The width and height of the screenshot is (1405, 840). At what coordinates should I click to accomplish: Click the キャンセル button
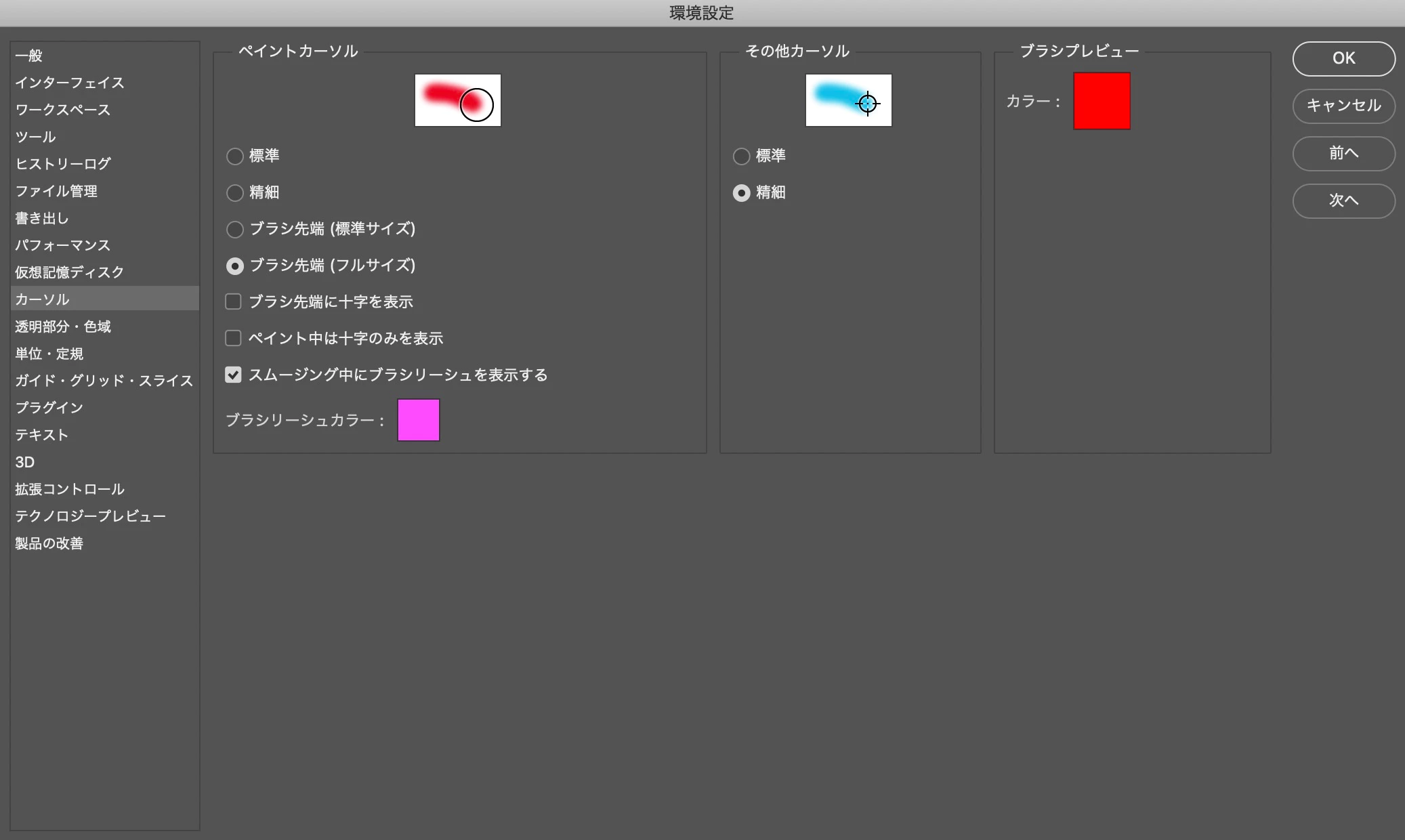click(1343, 106)
